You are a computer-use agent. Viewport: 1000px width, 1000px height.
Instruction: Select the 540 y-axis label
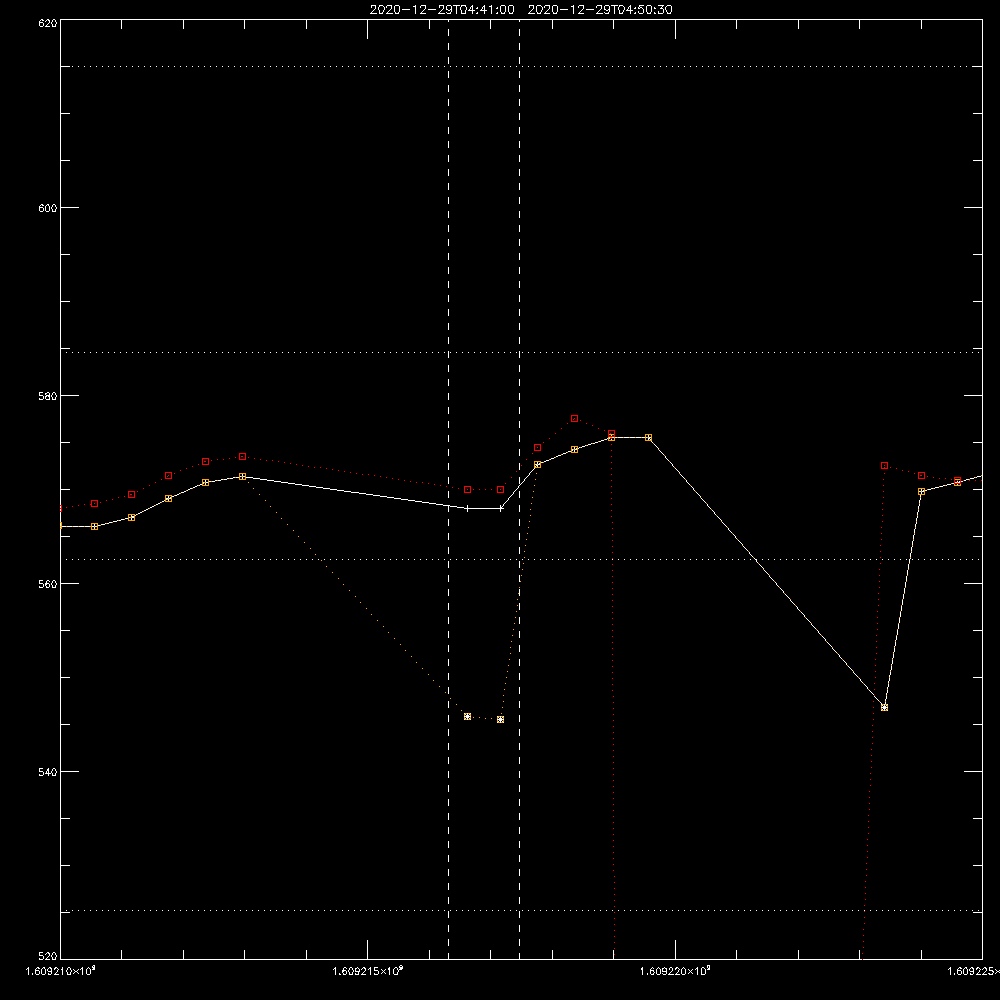[48, 772]
